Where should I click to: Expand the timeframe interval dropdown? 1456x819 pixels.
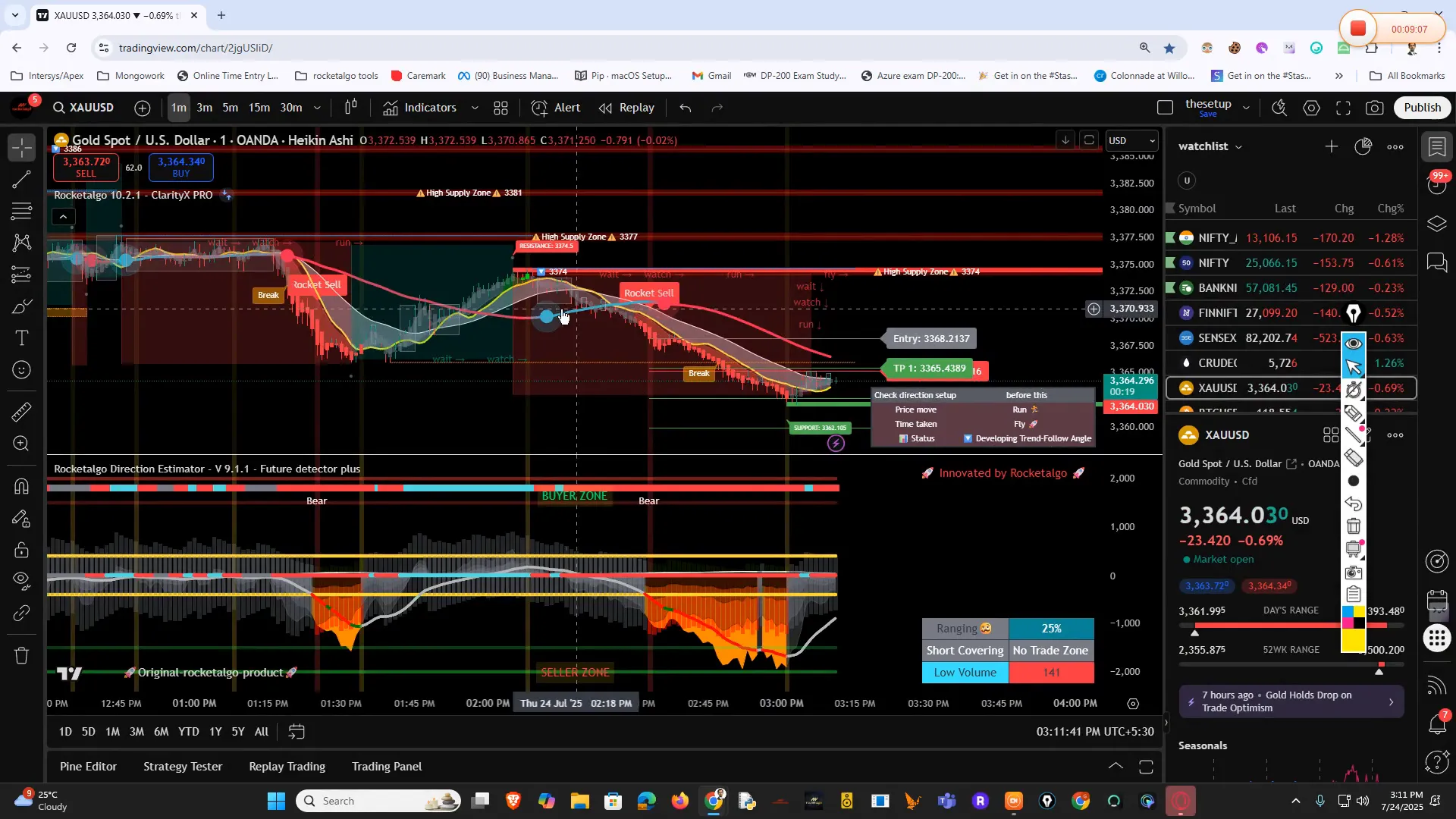coord(317,108)
